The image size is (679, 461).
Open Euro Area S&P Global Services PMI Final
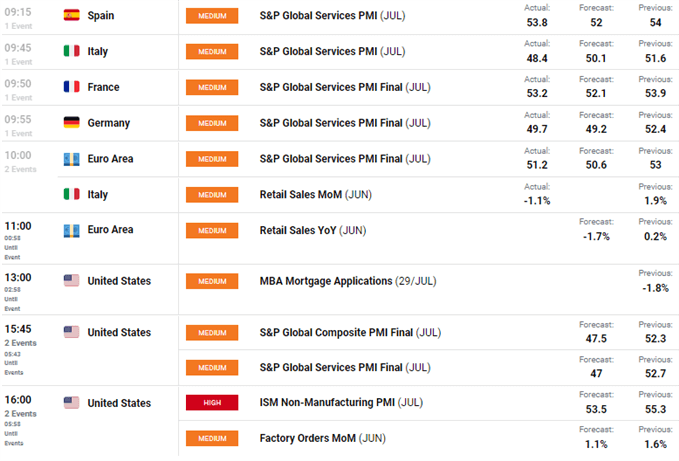(x=345, y=159)
